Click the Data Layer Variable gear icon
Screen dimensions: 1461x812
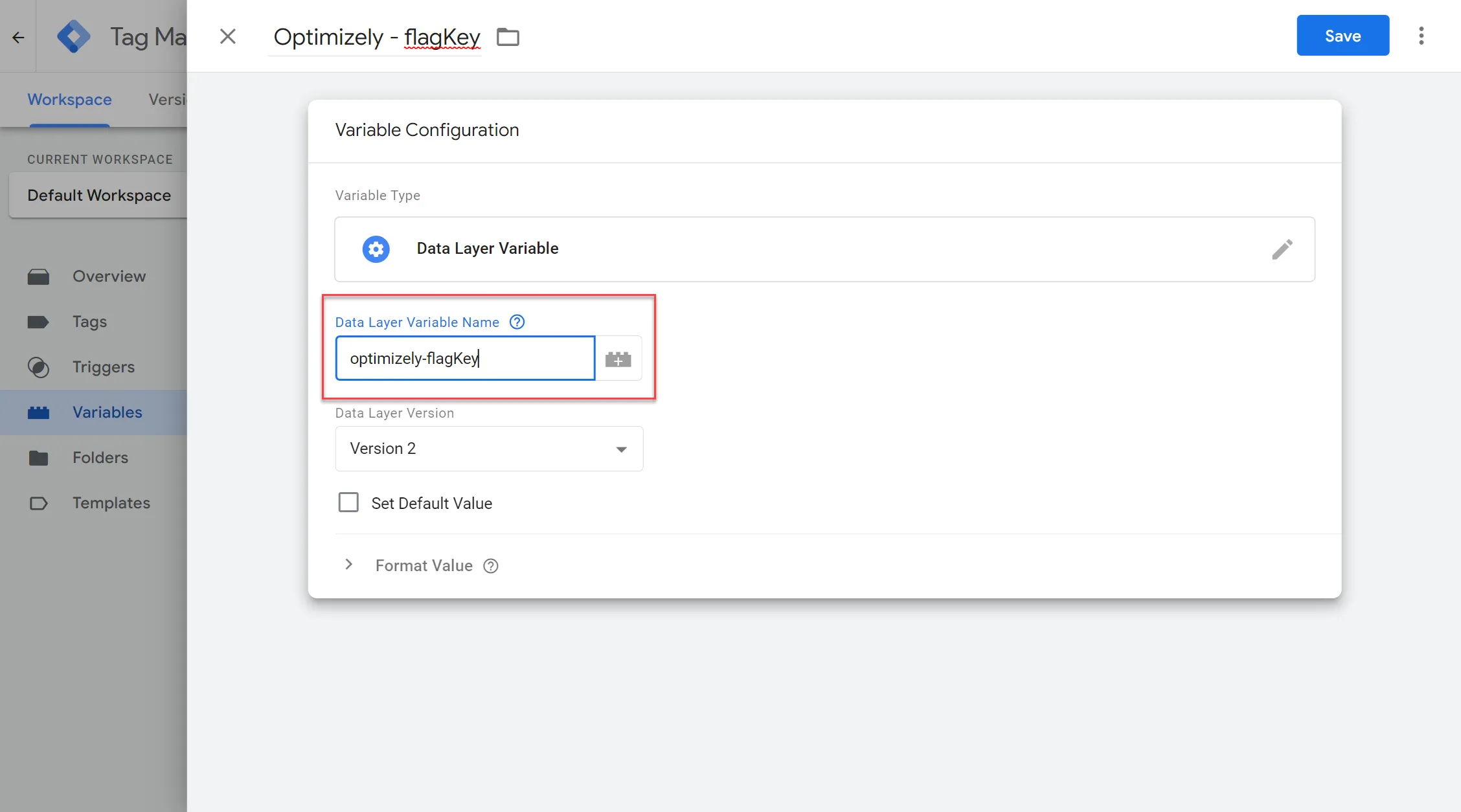(x=376, y=249)
